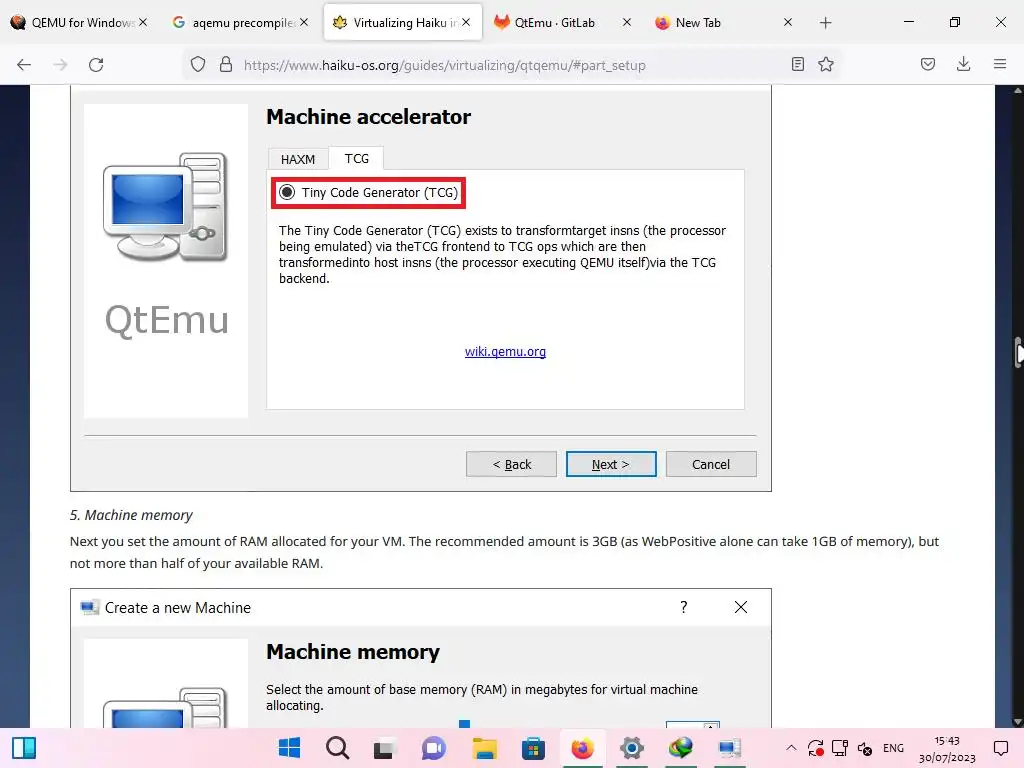The height and width of the screenshot is (768, 1024).
Task: Open Microsoft Store from the taskbar
Action: point(534,748)
